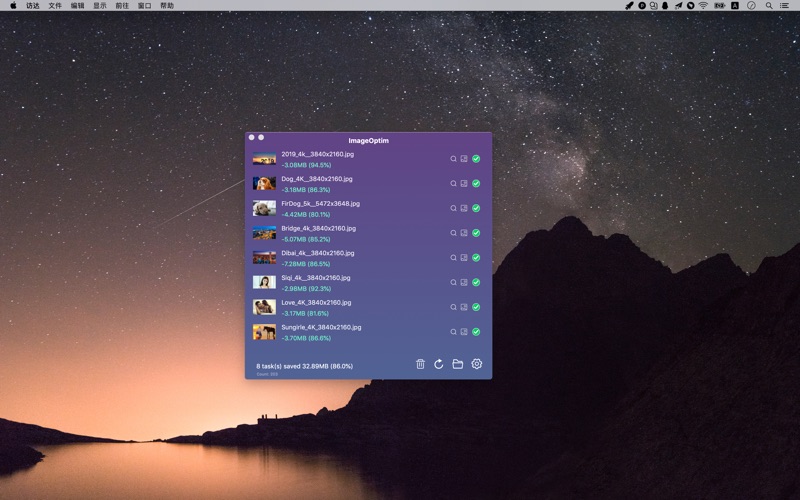
Task: Open the Wi-Fi status menu
Action: tap(703, 5)
